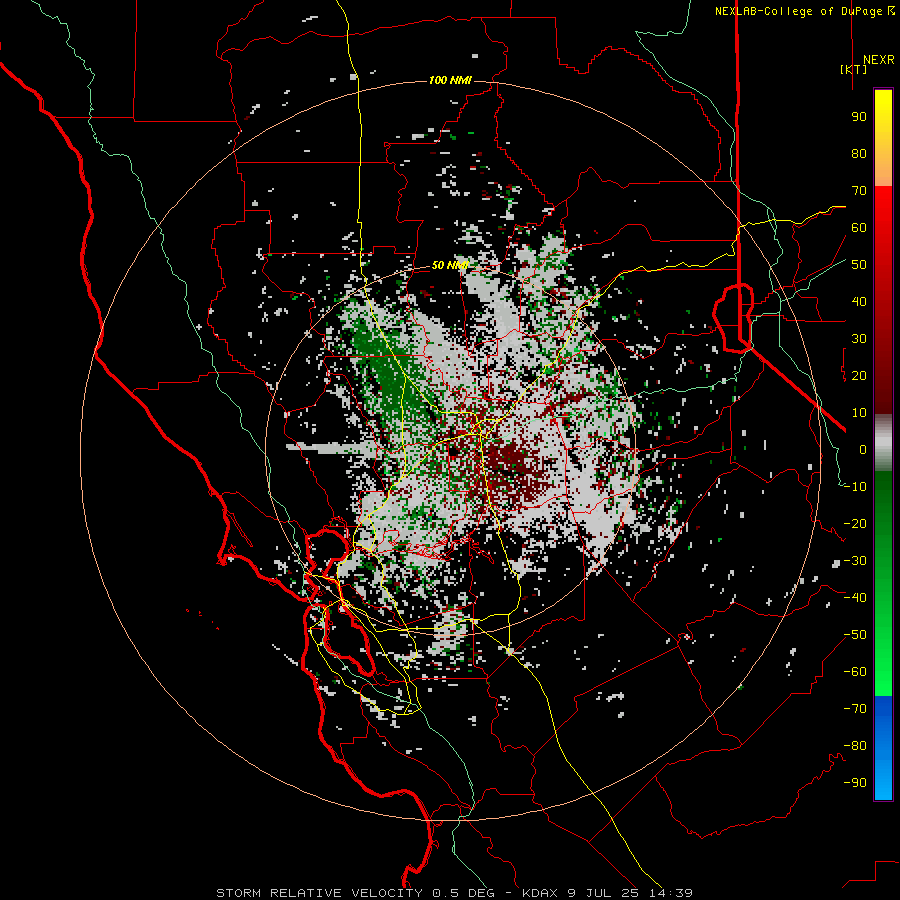Click the -90 scale value
This screenshot has width=900, height=900.
855,783
